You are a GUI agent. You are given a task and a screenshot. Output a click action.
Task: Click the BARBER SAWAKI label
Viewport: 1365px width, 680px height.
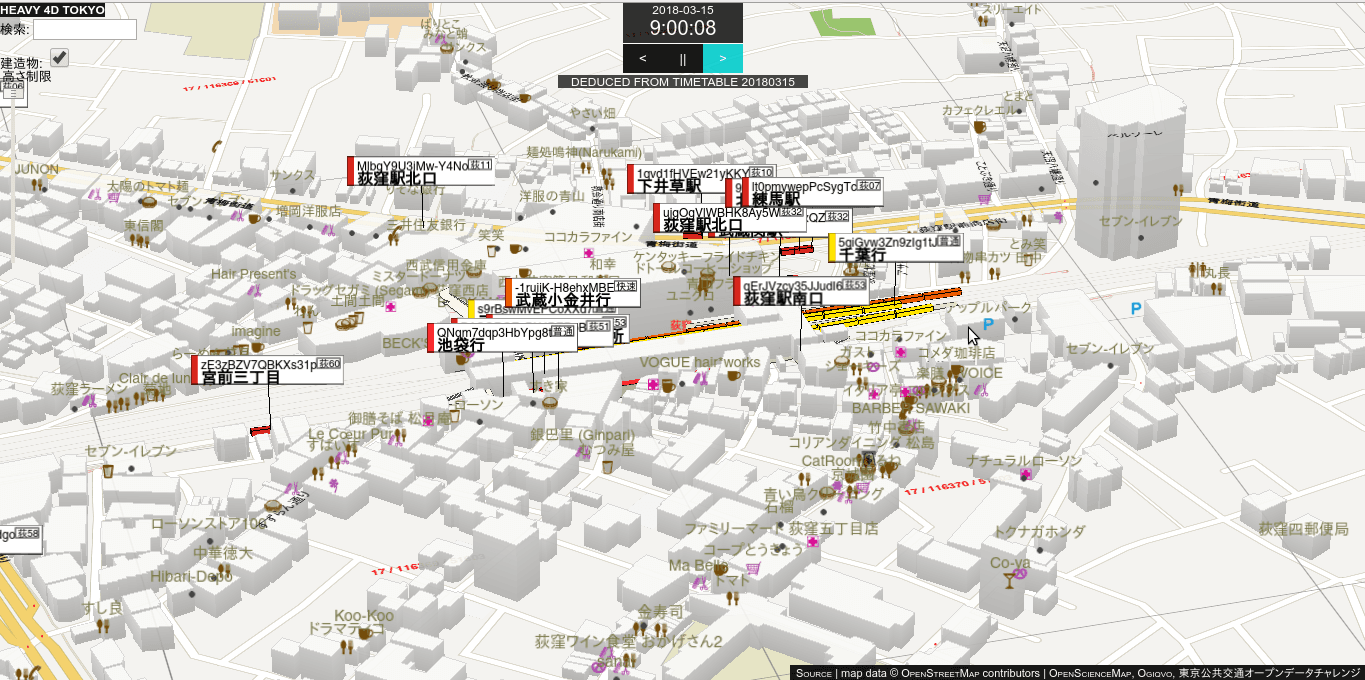tap(911, 408)
